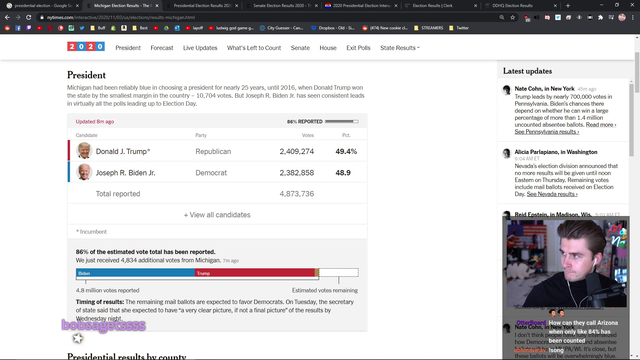Open What's Left to Count link
The image size is (640, 360).
pyautogui.click(x=254, y=48)
